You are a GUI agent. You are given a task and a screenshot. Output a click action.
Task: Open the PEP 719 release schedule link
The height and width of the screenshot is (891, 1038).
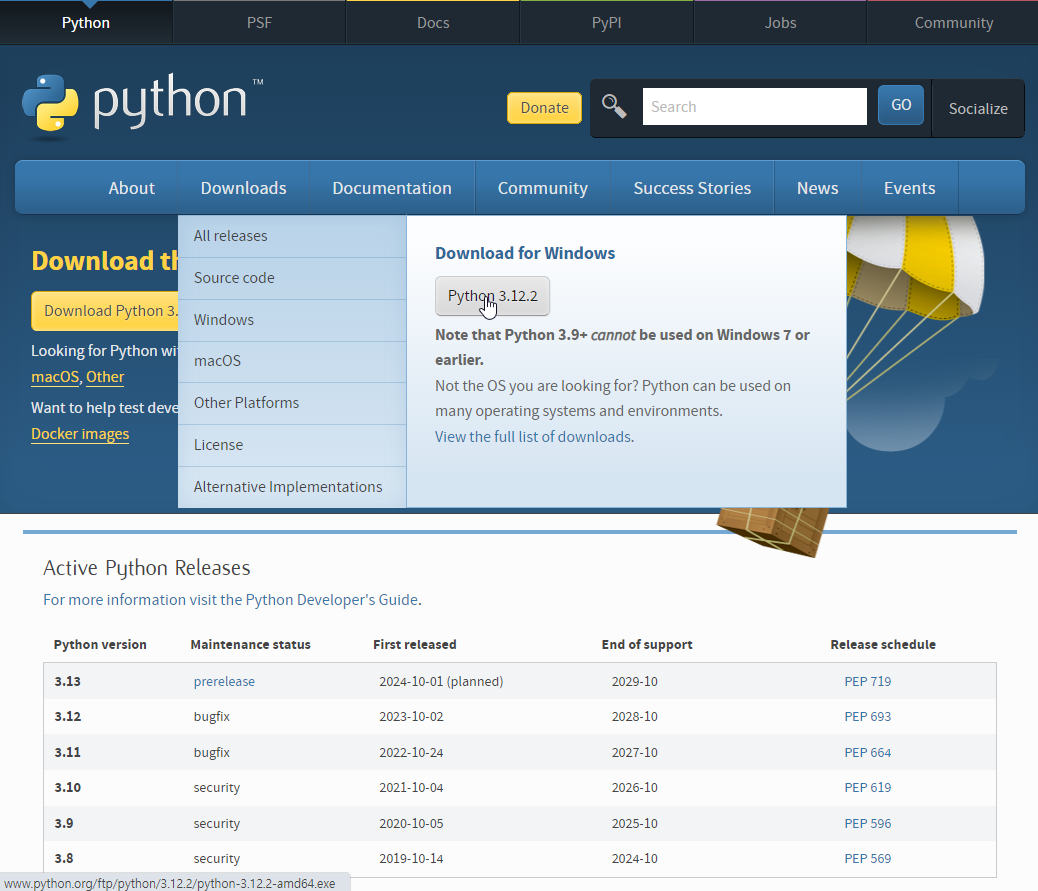[x=867, y=681]
